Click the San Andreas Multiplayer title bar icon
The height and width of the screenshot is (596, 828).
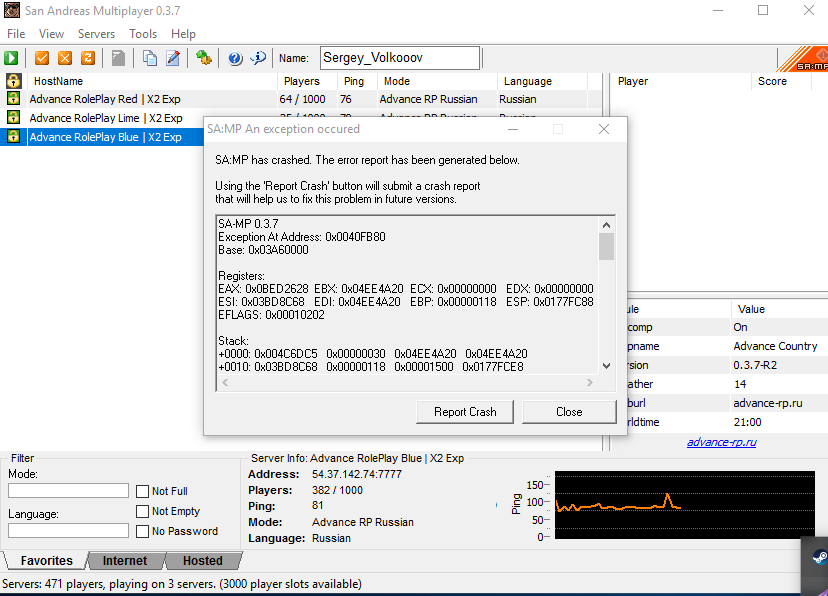click(12, 10)
